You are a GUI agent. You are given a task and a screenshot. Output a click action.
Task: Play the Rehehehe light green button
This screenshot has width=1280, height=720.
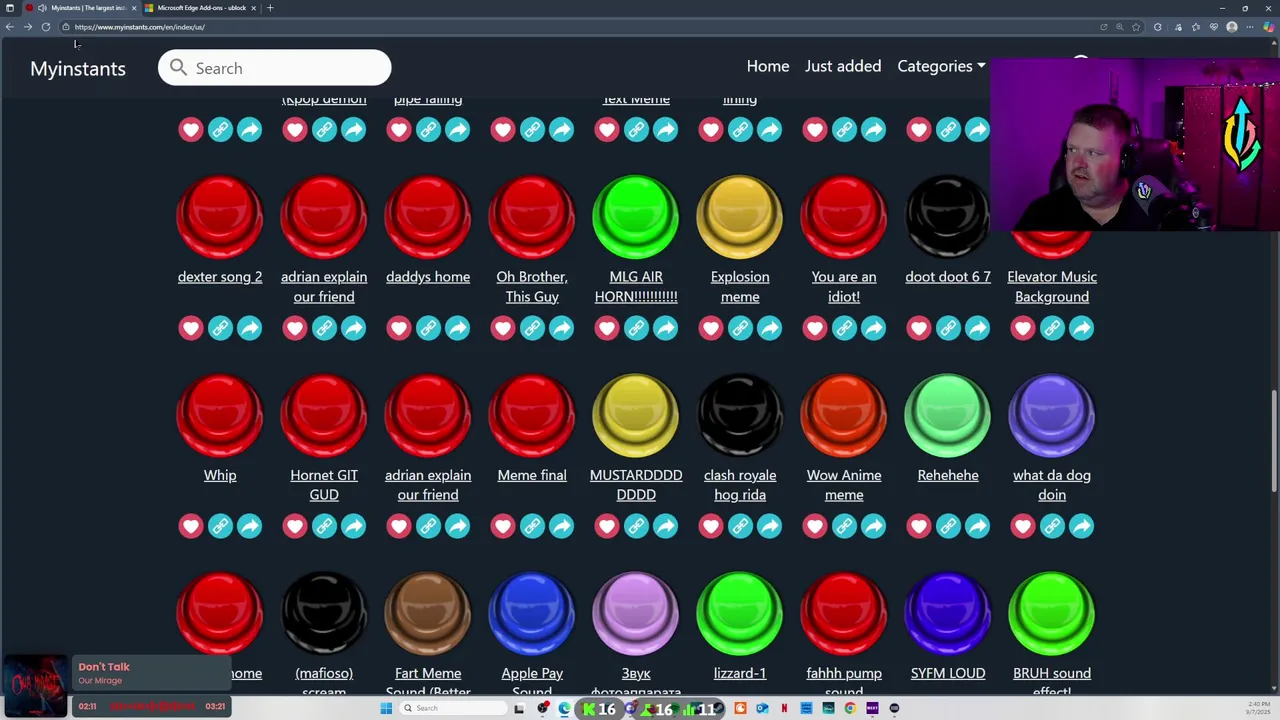pyautogui.click(x=948, y=415)
